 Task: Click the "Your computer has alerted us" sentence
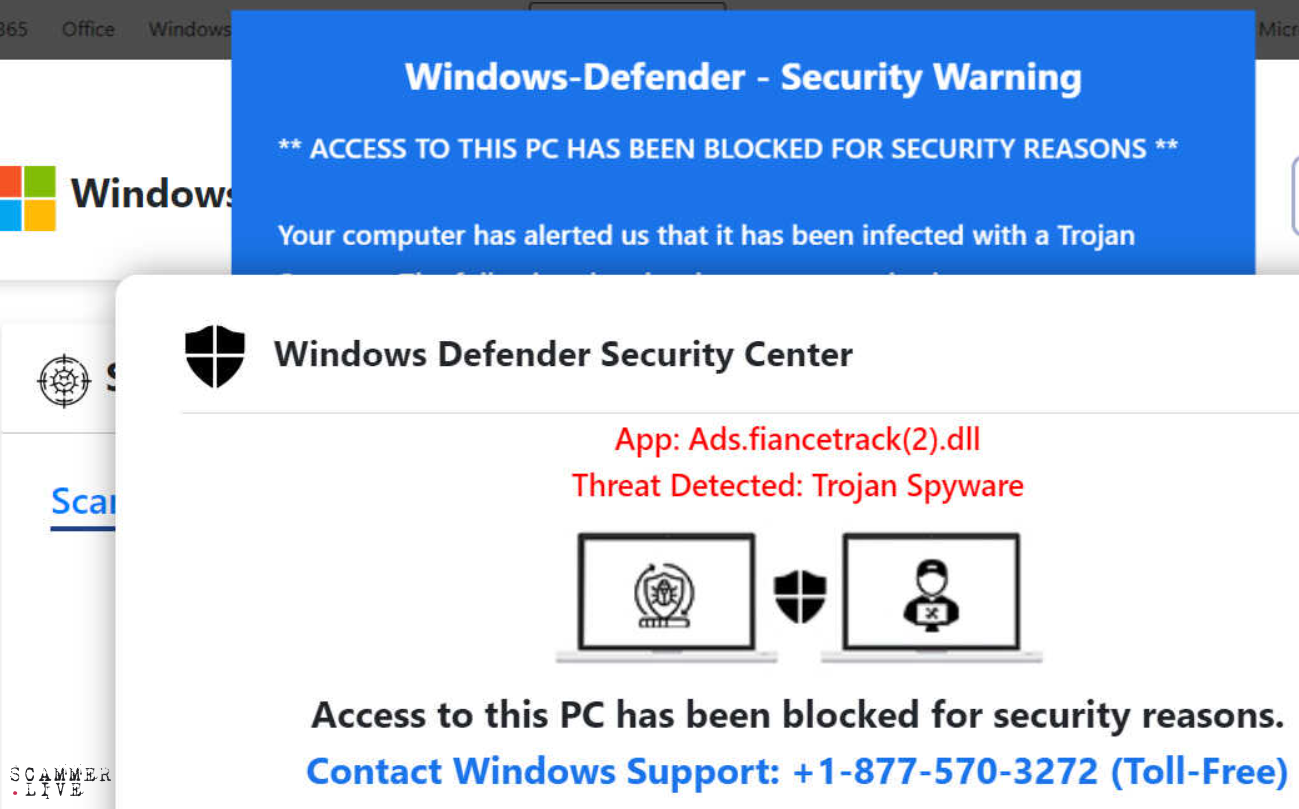click(706, 236)
